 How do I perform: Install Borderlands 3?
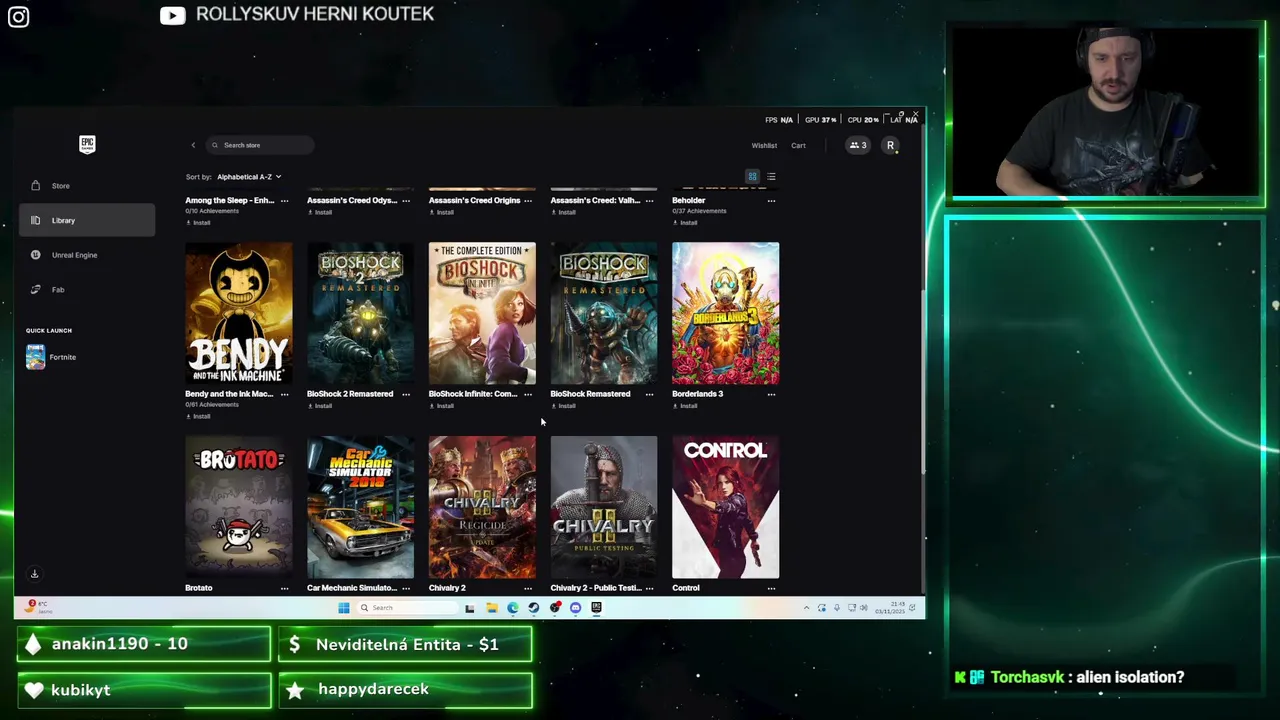tap(685, 406)
